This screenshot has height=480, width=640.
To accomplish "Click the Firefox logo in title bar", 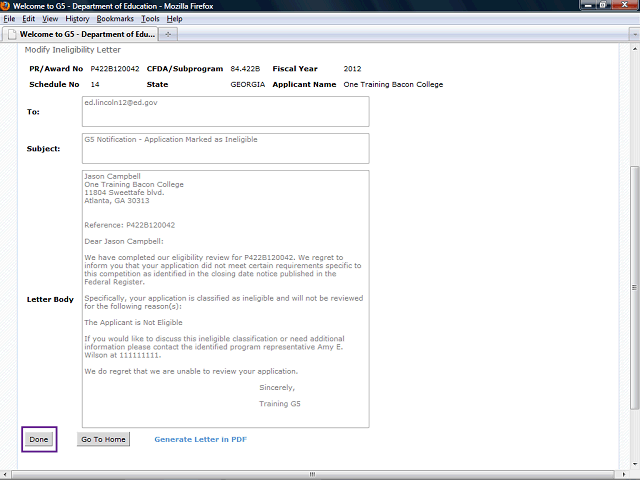I will [5, 6].
